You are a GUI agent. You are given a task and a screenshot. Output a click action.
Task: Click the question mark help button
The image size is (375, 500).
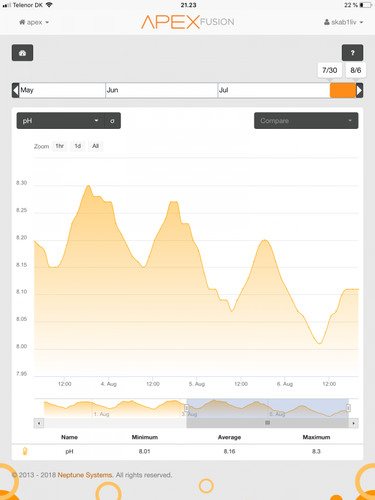point(352,53)
